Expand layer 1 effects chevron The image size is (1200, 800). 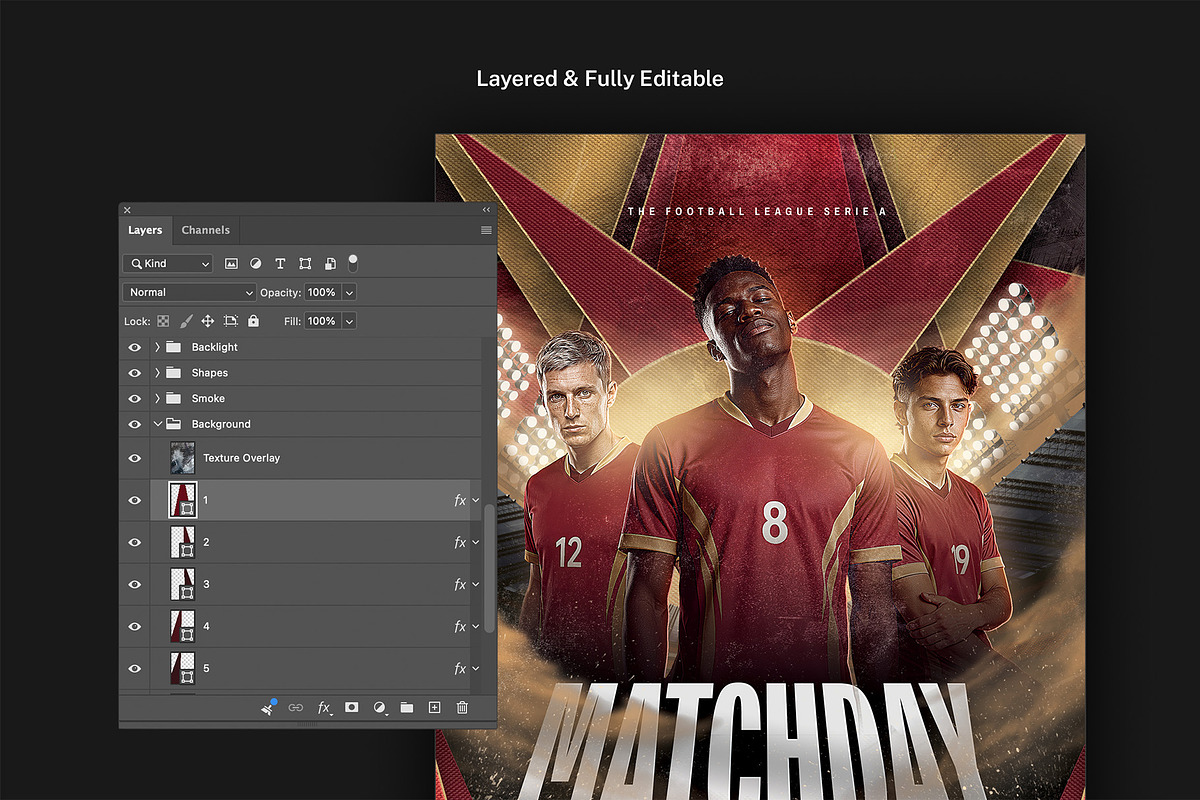click(x=476, y=500)
